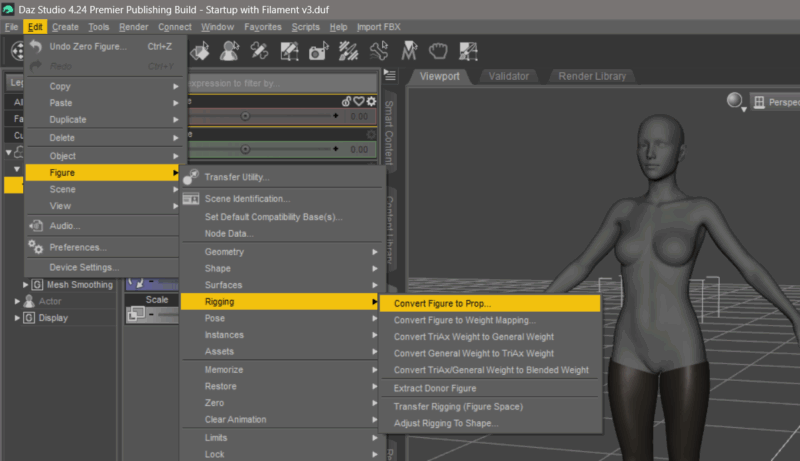This screenshot has height=461, width=800.
Task: Switch to the Validator tab
Action: (508, 76)
